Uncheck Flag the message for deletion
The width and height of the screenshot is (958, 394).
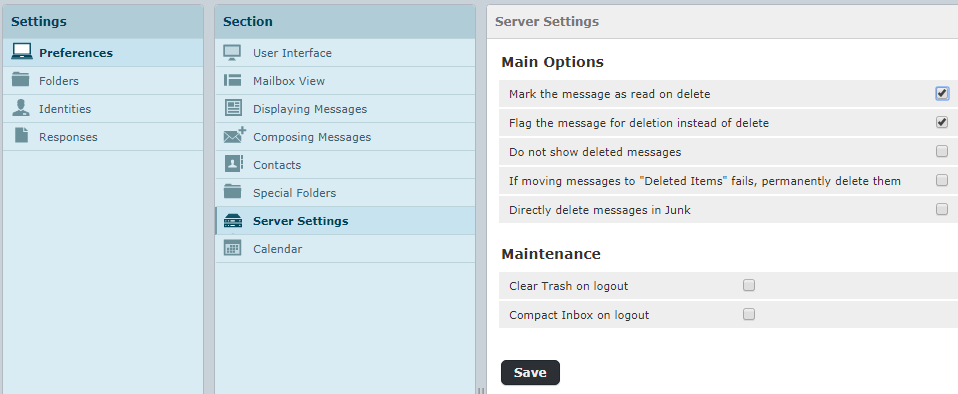942,122
